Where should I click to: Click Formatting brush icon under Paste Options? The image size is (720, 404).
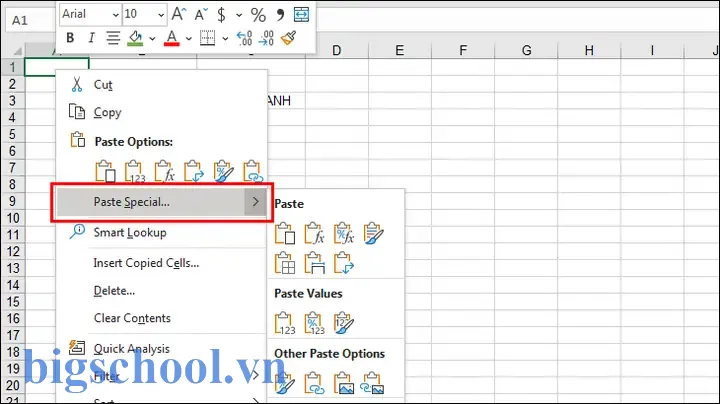[223, 171]
